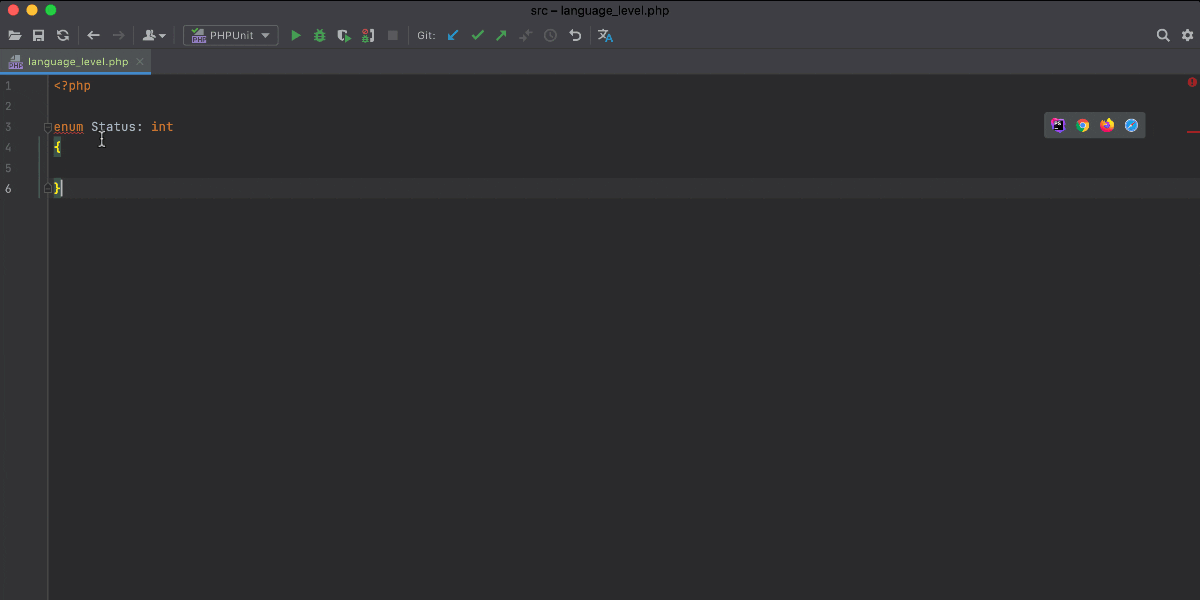Click Run with Coverage icon

(x=344, y=35)
